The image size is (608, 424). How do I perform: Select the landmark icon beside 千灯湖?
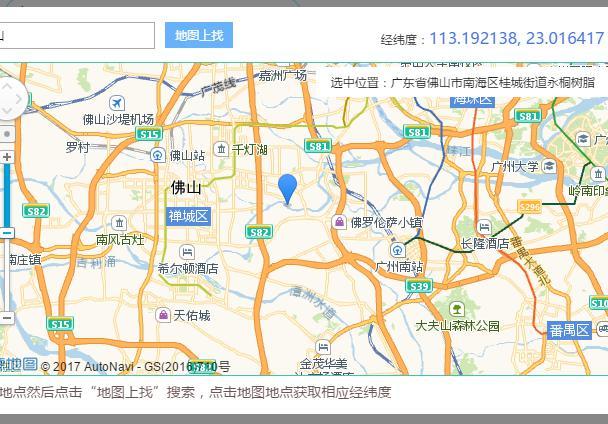(221, 149)
